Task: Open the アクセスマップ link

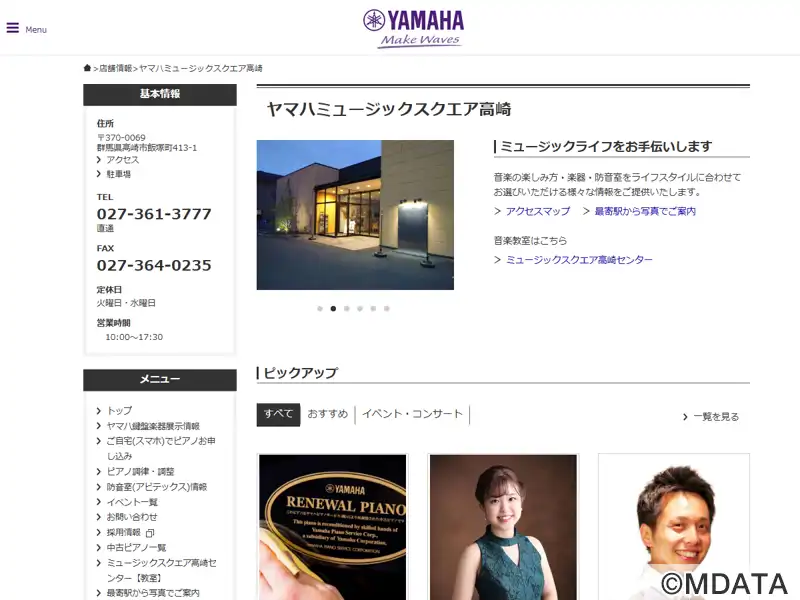Action: 538,211
